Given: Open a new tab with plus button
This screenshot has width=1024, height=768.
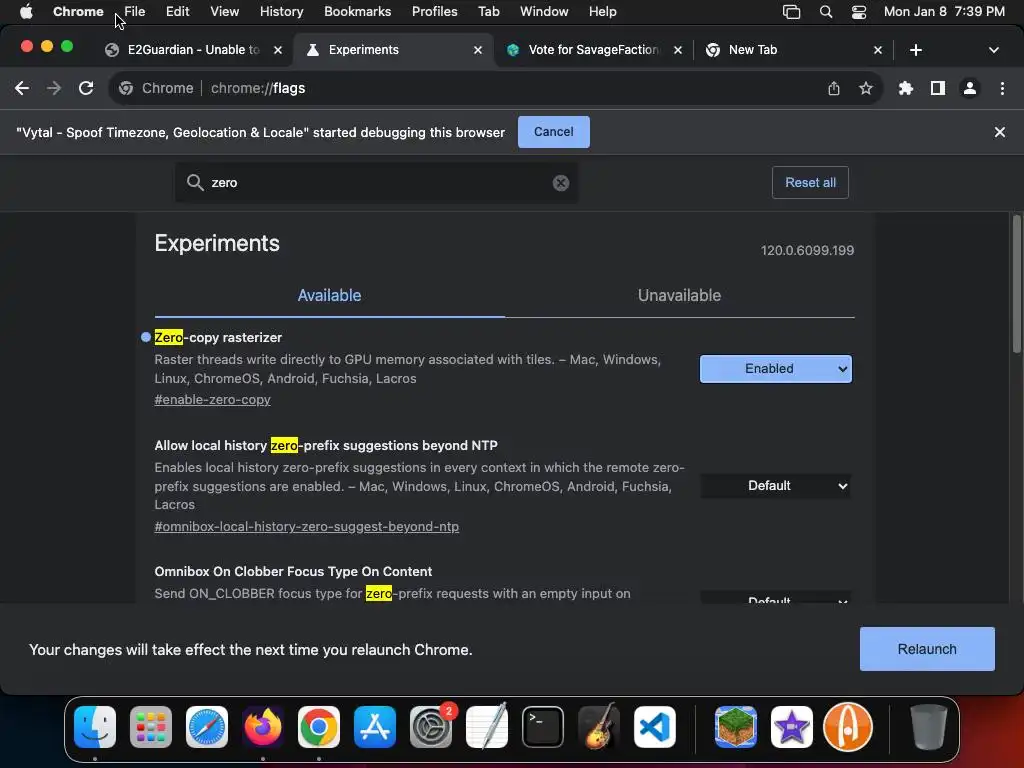Looking at the screenshot, I should tap(916, 50).
